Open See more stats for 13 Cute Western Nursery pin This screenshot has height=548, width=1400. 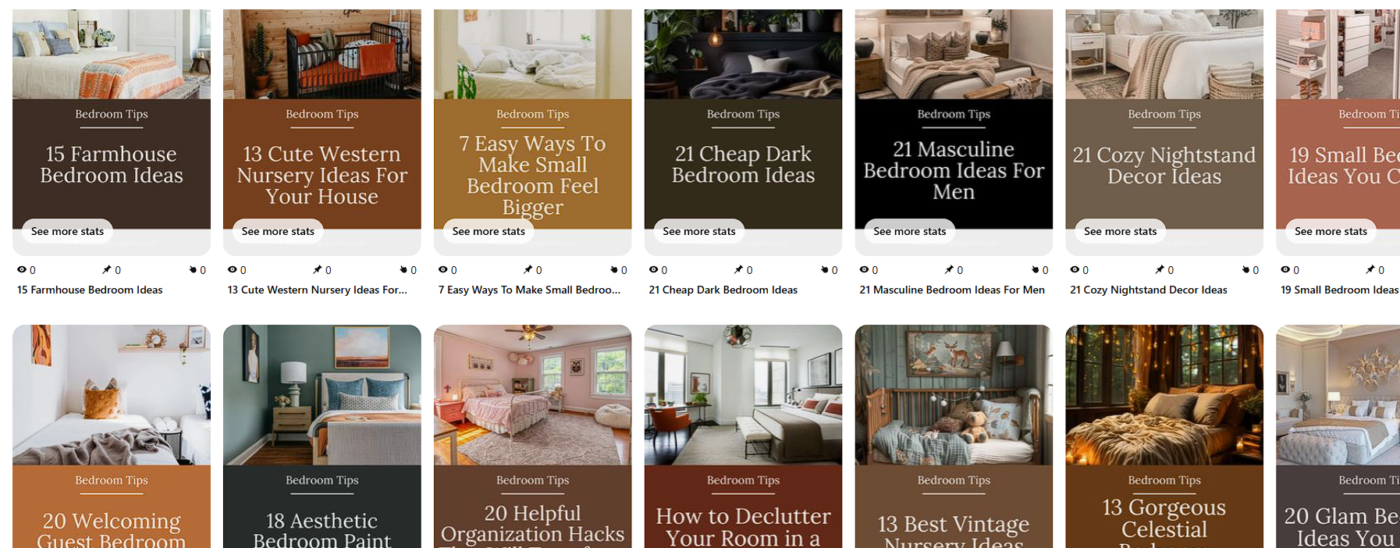[x=278, y=231]
